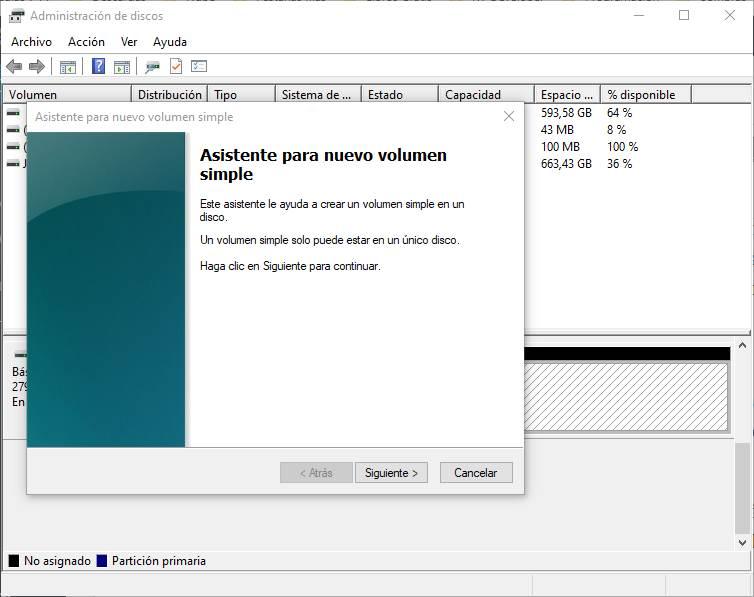Screen dimensions: 754x597
Task: Sort by the % disponible column header
Action: 646,94
